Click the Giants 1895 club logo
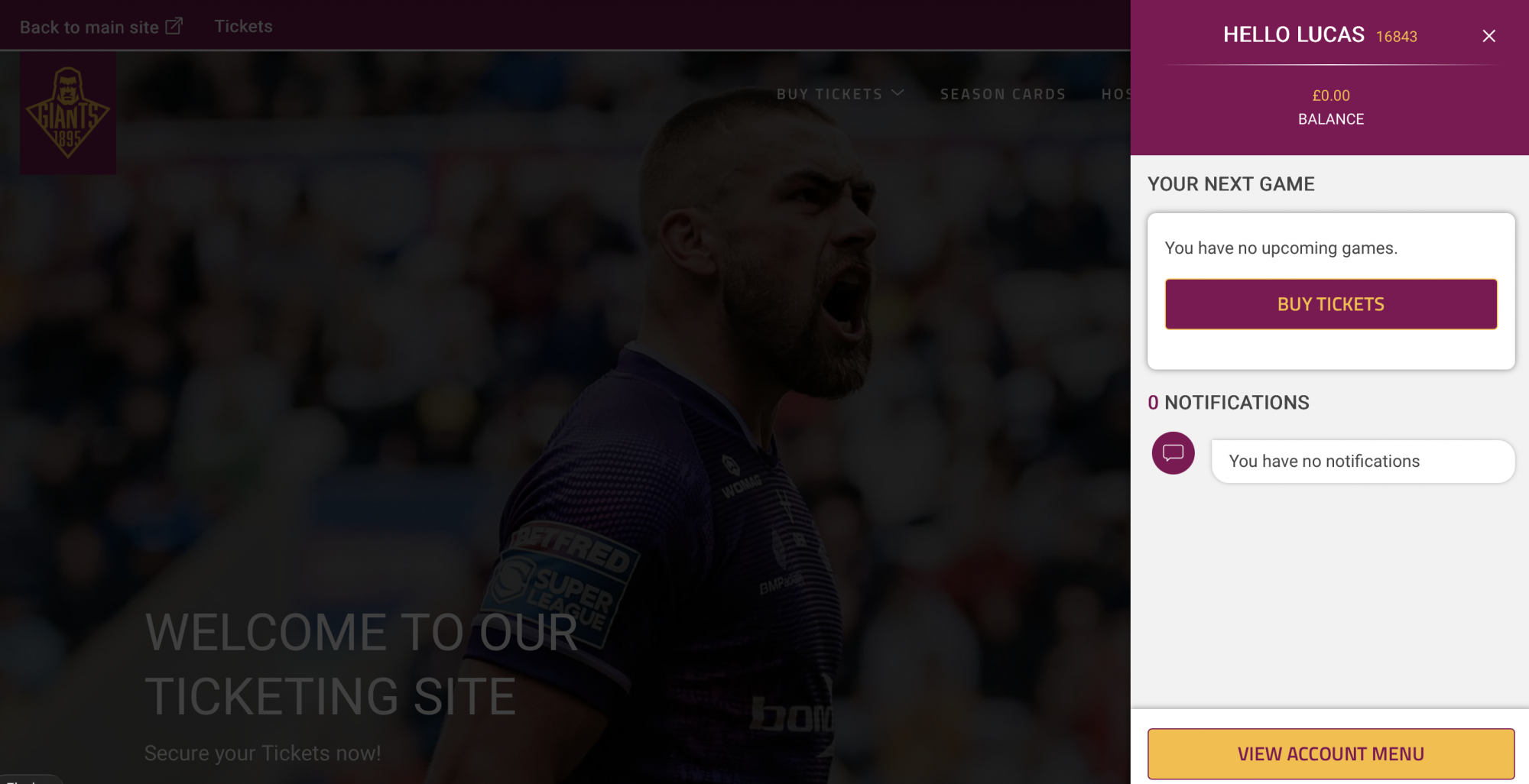The image size is (1529, 784). [x=68, y=113]
